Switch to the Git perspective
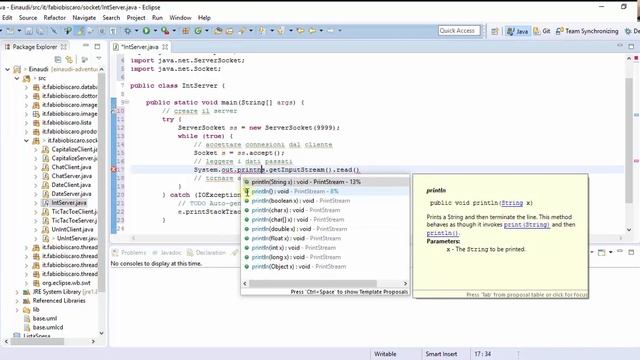Viewport: 640px width, 360px height. coord(542,31)
